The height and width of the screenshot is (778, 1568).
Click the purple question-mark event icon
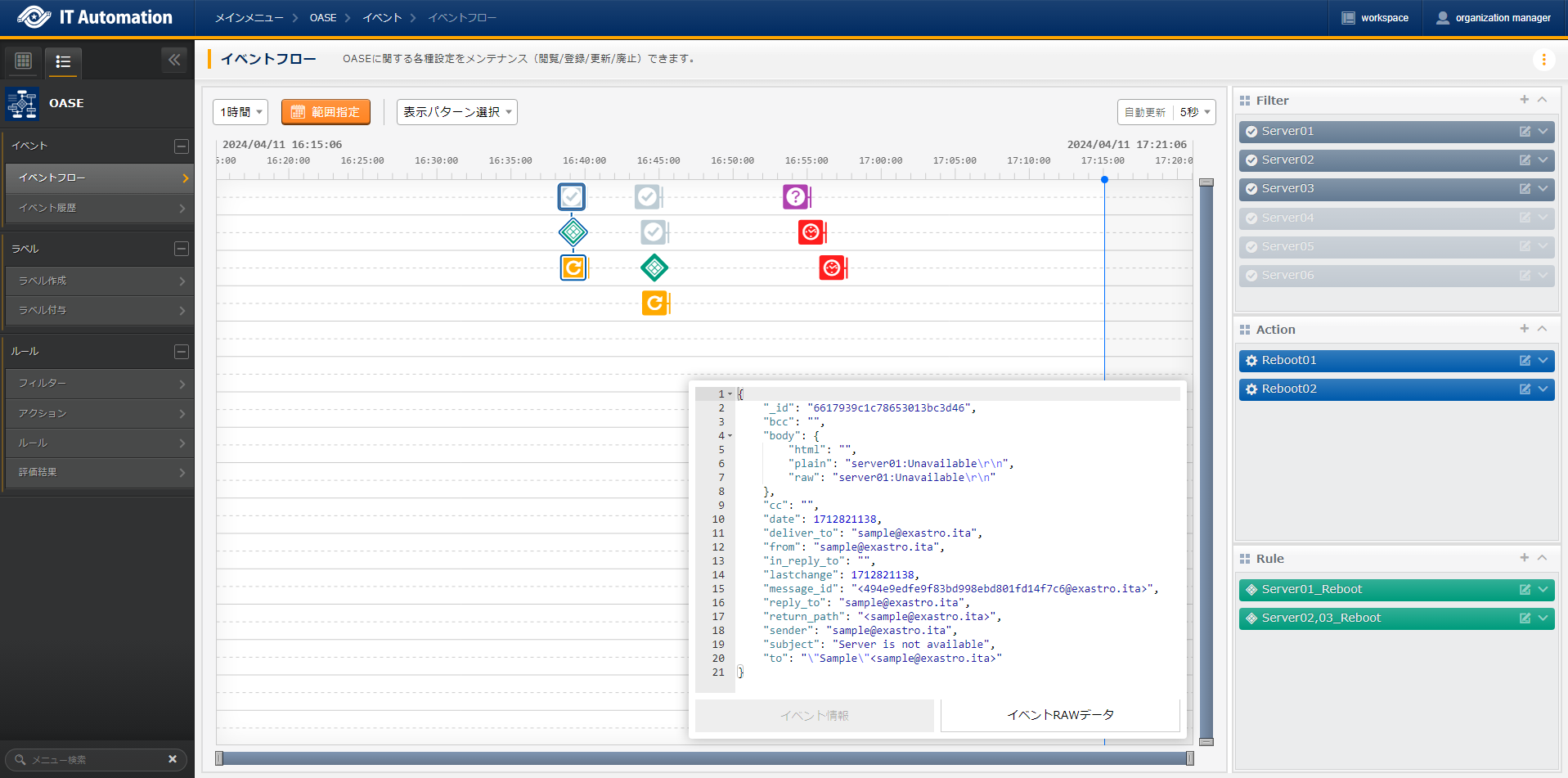(795, 197)
